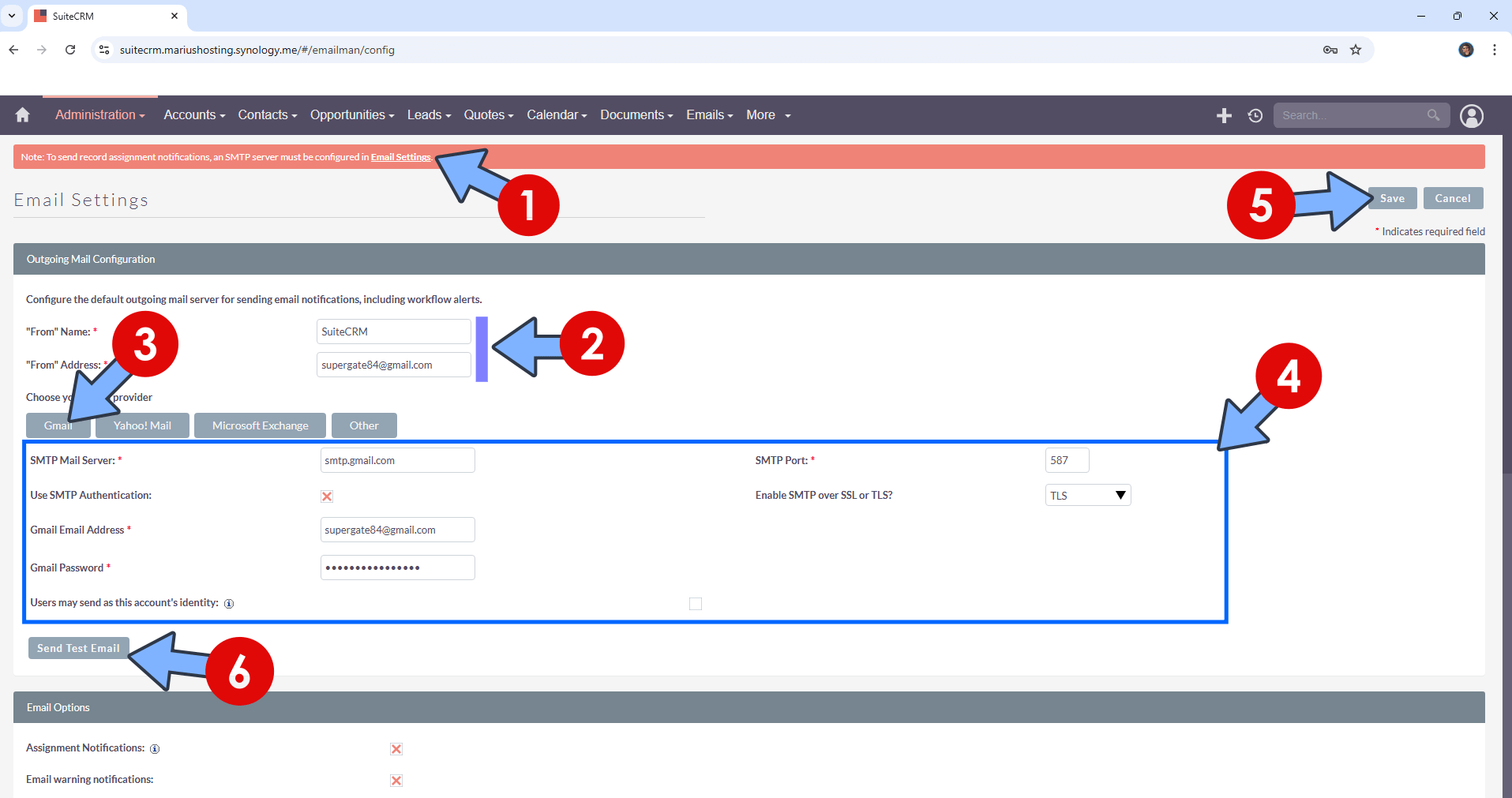Click the "From" Name input field

pyautogui.click(x=394, y=332)
